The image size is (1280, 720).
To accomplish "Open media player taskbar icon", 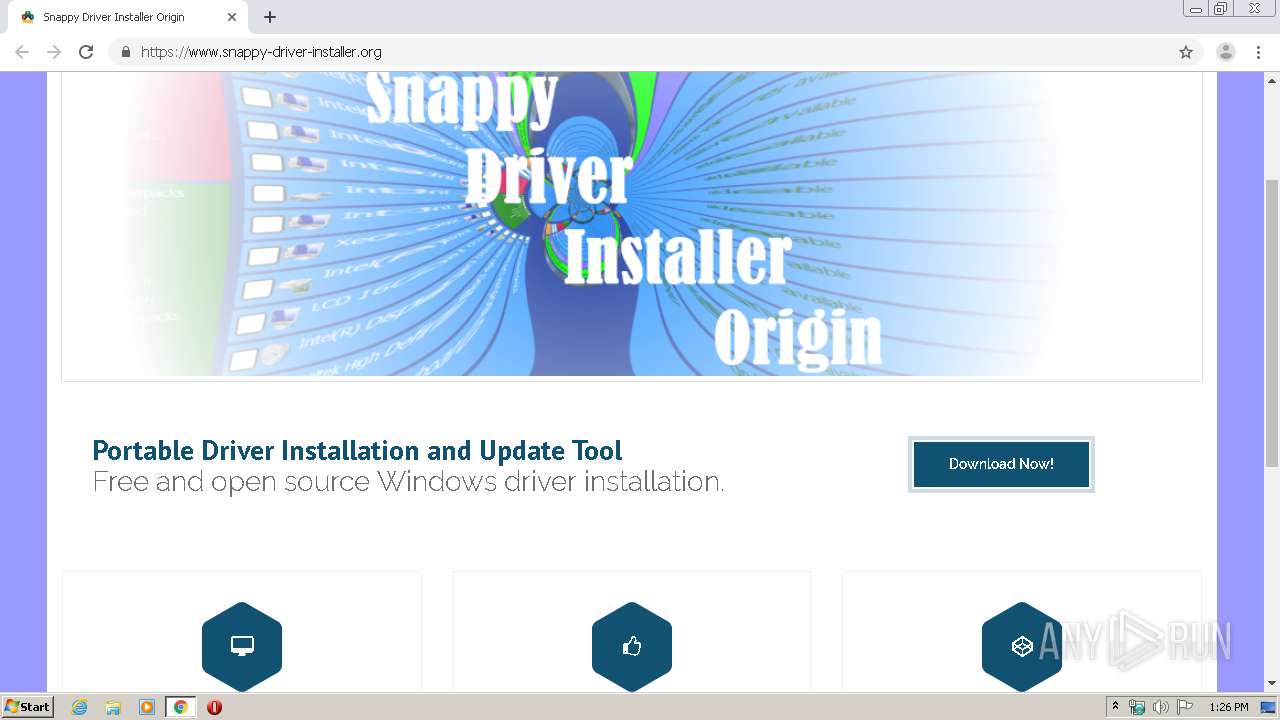I will click(147, 707).
